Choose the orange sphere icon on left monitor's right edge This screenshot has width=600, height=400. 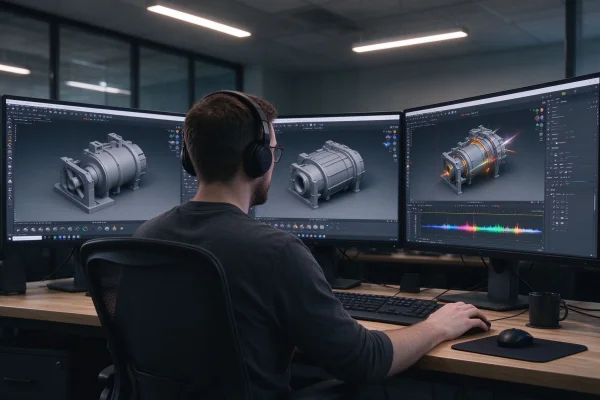tap(178, 131)
